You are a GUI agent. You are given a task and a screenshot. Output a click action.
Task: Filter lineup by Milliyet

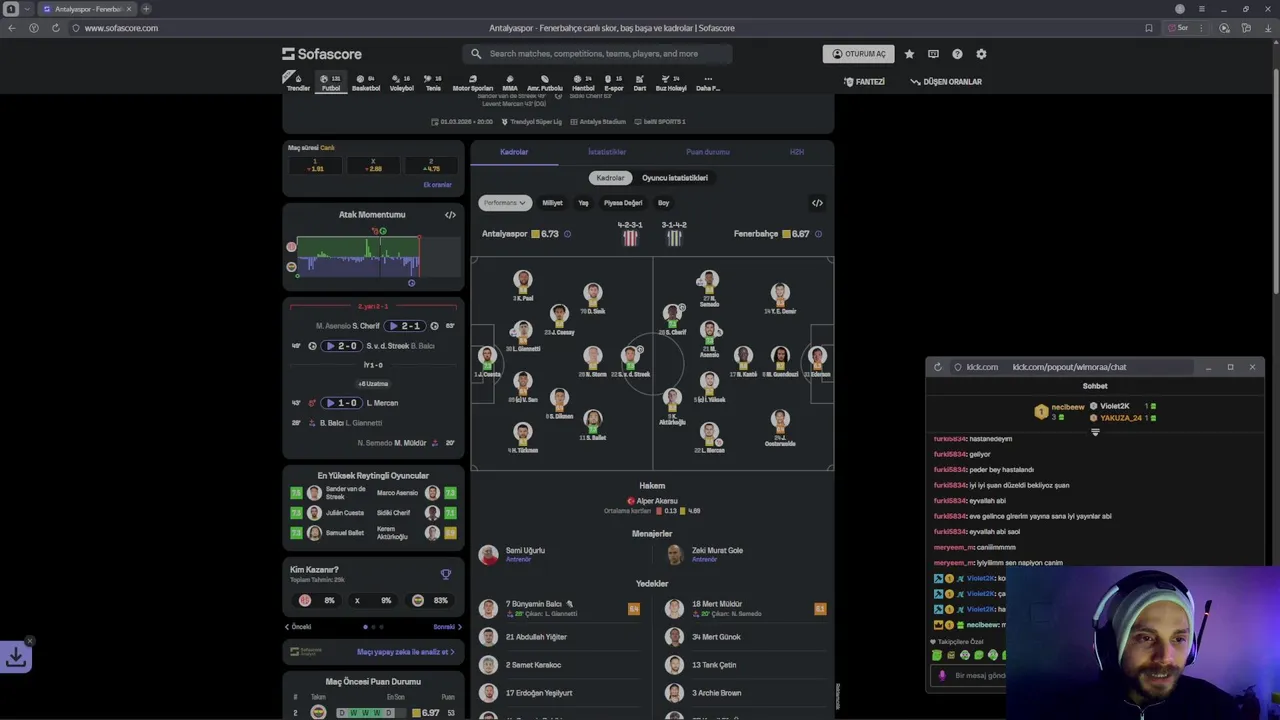[x=552, y=203]
